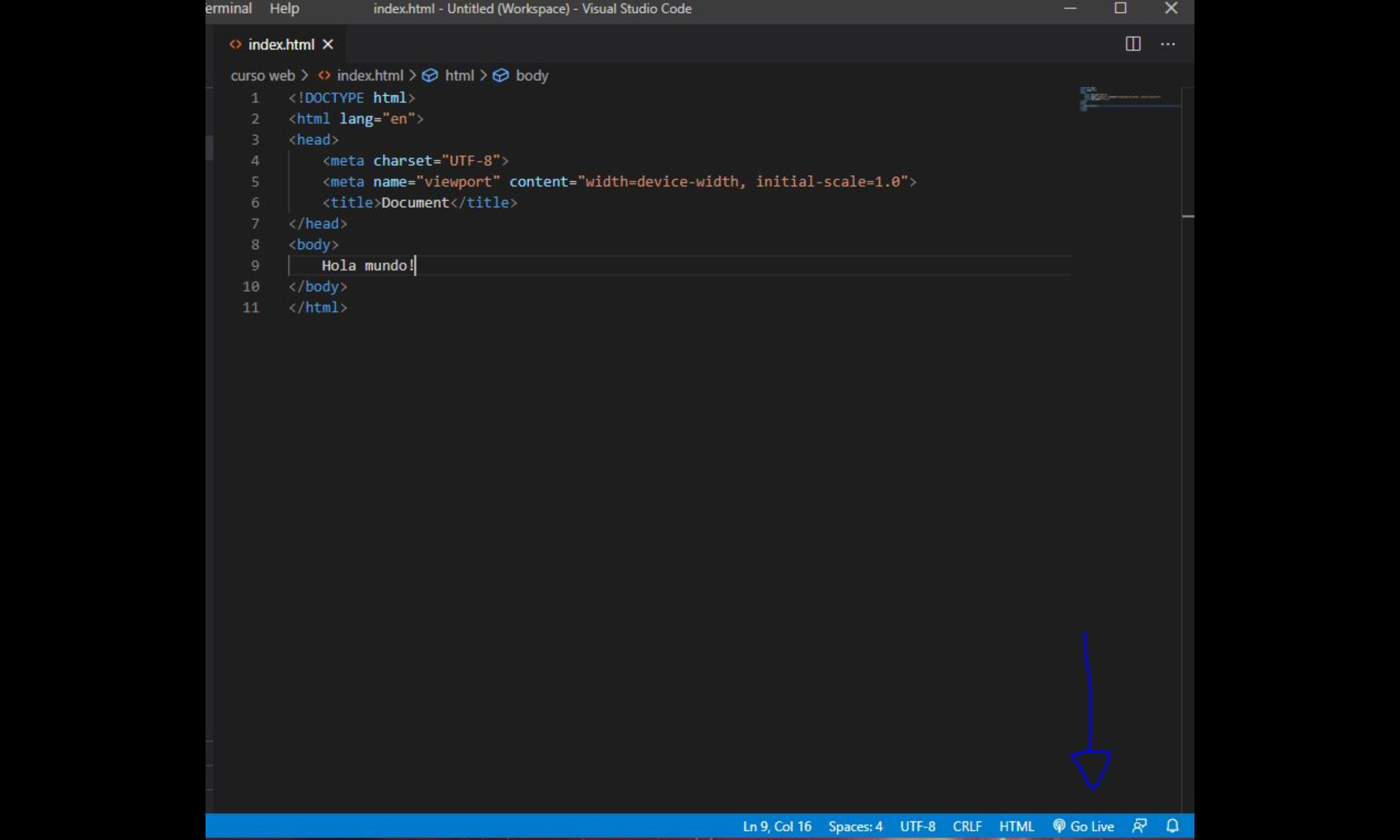Open the Terminal menu

pos(228,8)
